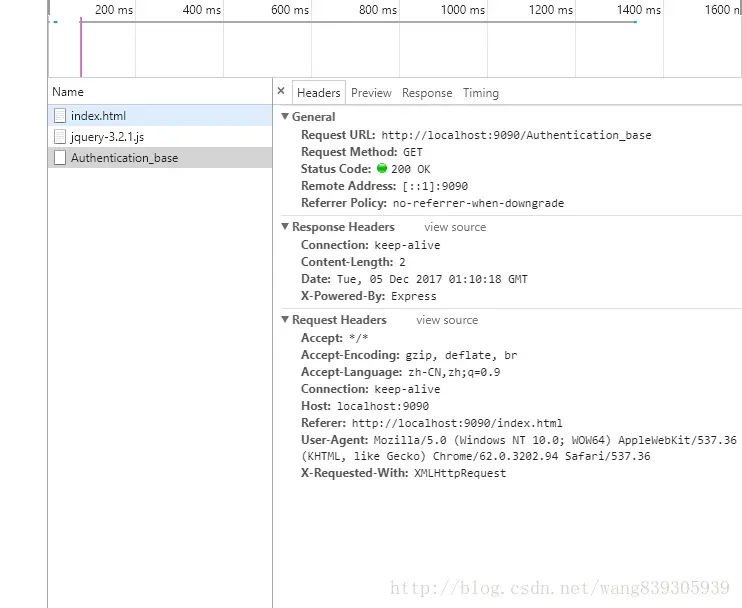Open the Timing tab
Viewport: 742px width, 608px height.
coord(481,93)
